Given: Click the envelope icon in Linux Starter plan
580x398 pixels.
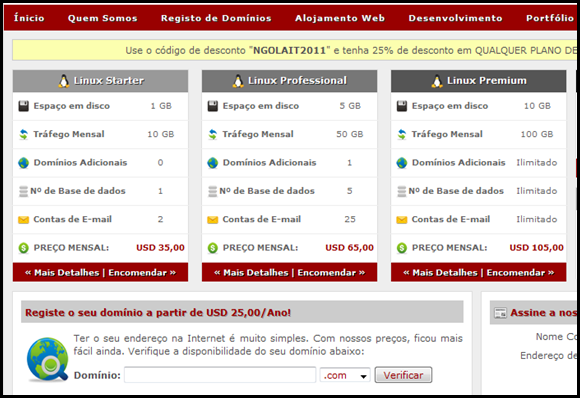Looking at the screenshot, I should click(x=24, y=220).
